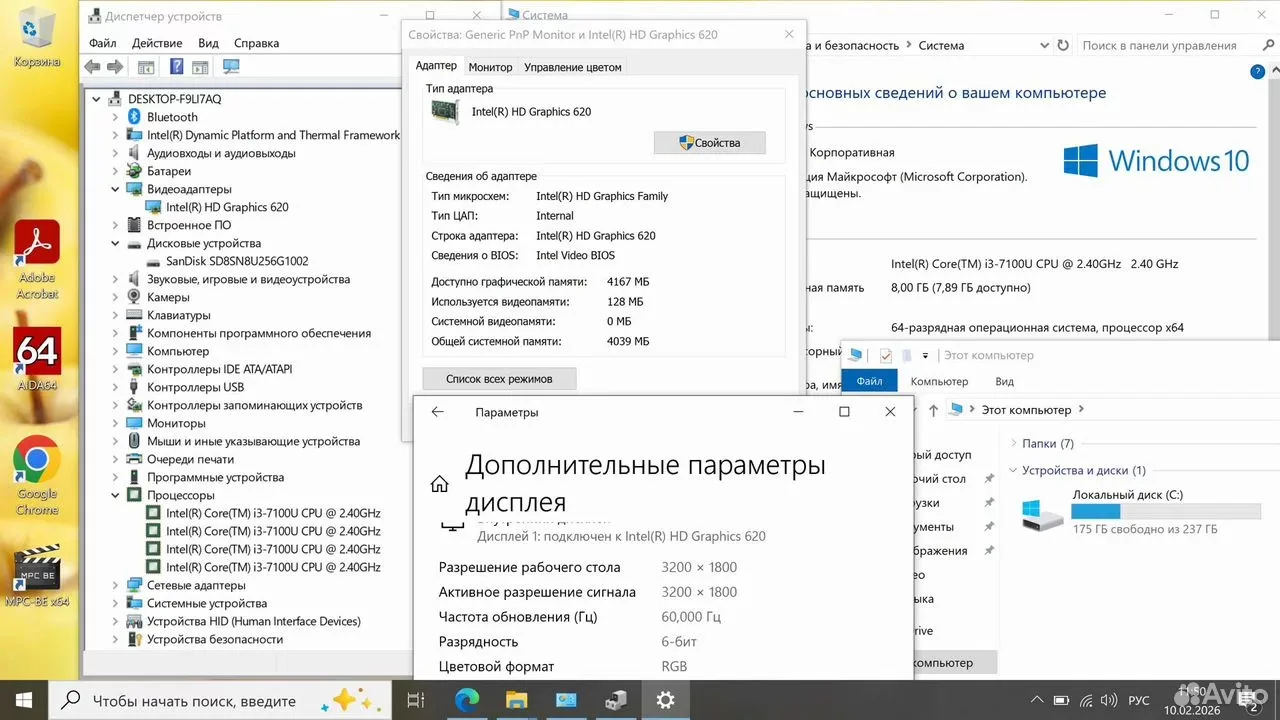Click the Windows Start button

[x=23, y=699]
